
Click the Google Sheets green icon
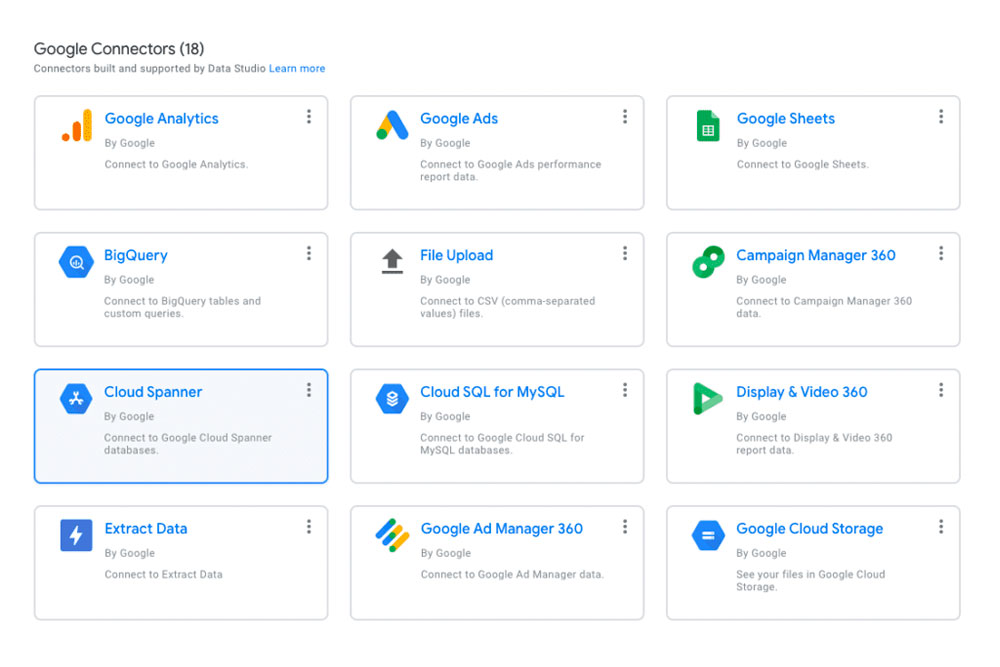(x=708, y=126)
